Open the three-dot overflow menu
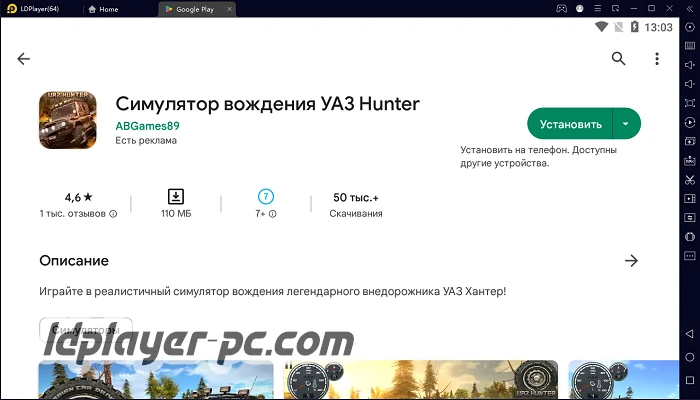The height and width of the screenshot is (400, 700). (x=657, y=58)
